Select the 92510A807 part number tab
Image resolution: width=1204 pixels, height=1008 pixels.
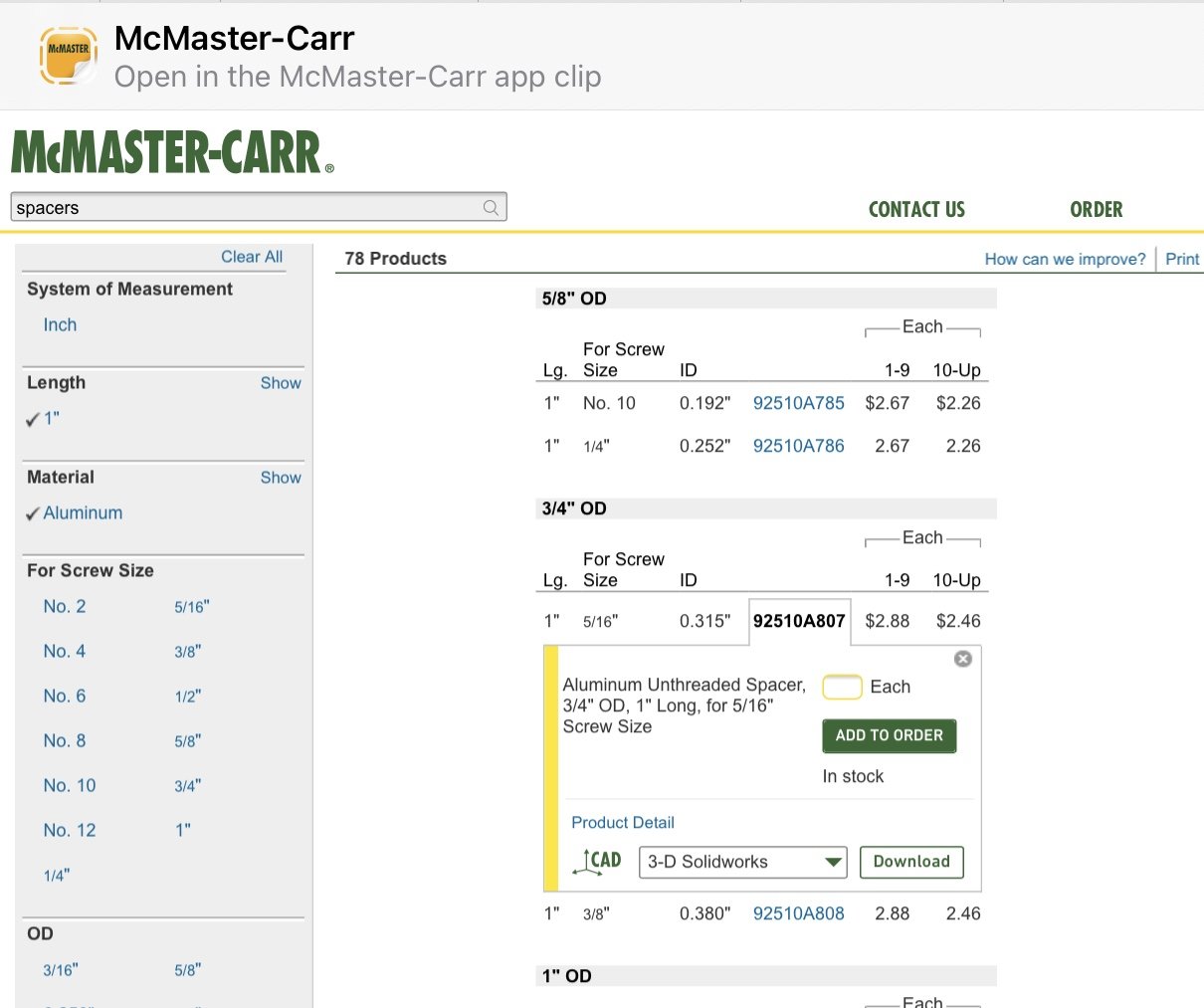(799, 621)
